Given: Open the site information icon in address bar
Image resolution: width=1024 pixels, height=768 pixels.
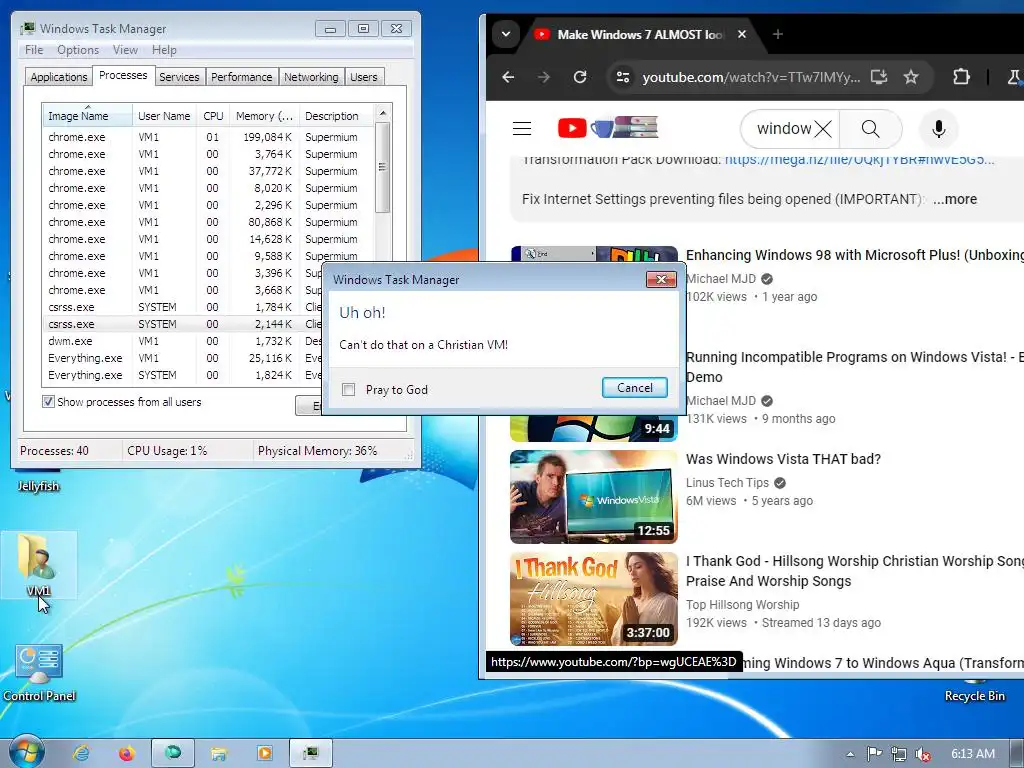Looking at the screenshot, I should click(623, 77).
